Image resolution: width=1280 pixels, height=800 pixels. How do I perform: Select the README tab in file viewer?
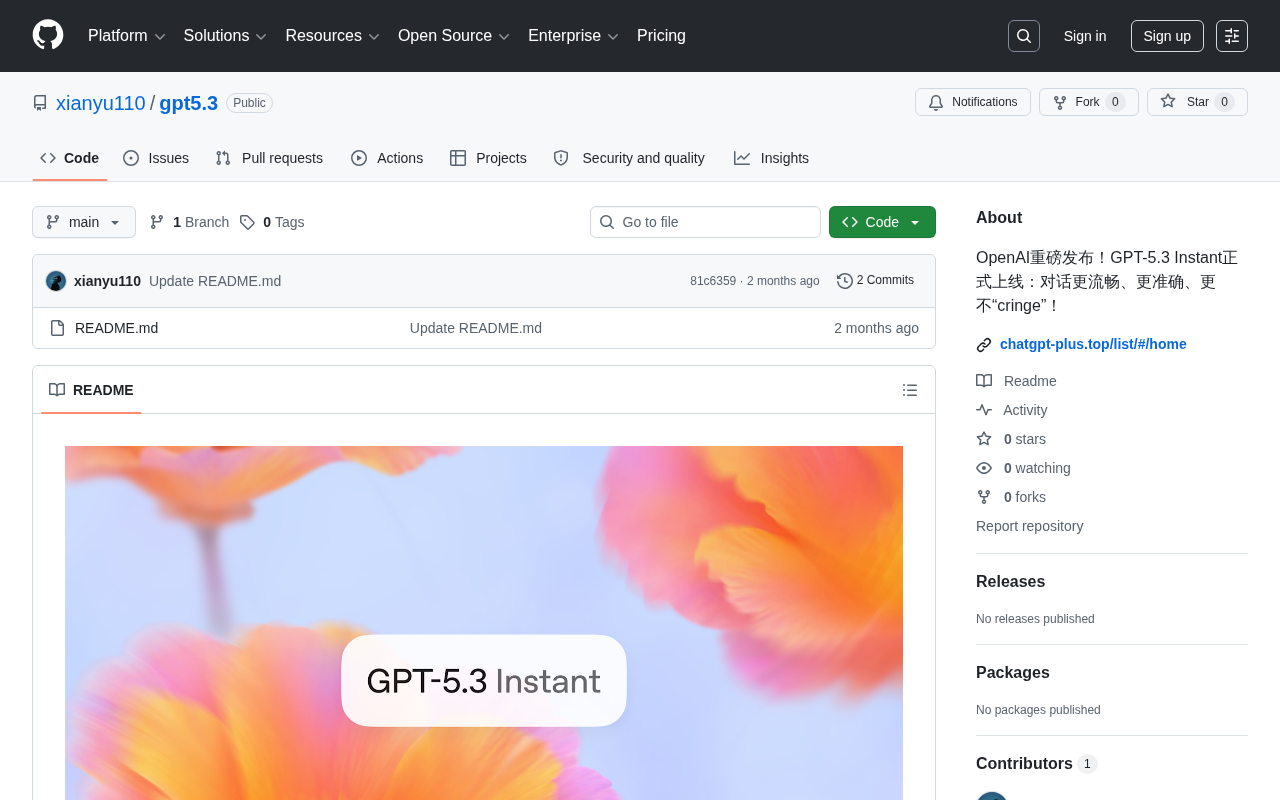91,390
